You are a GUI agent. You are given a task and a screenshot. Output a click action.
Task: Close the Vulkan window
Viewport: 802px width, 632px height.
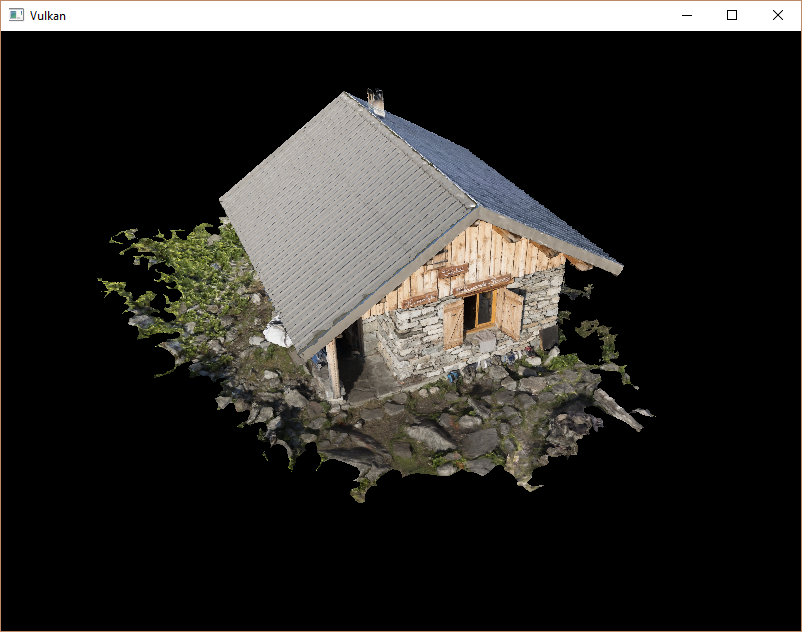[x=777, y=15]
